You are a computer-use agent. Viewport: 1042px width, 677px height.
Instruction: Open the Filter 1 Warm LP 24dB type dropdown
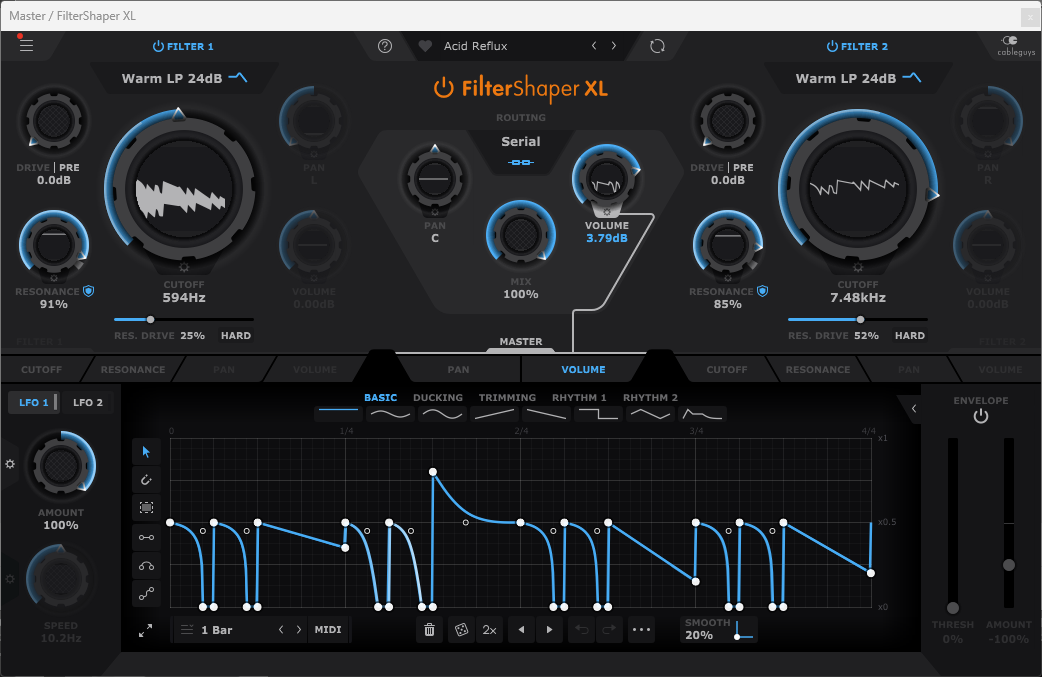point(184,78)
